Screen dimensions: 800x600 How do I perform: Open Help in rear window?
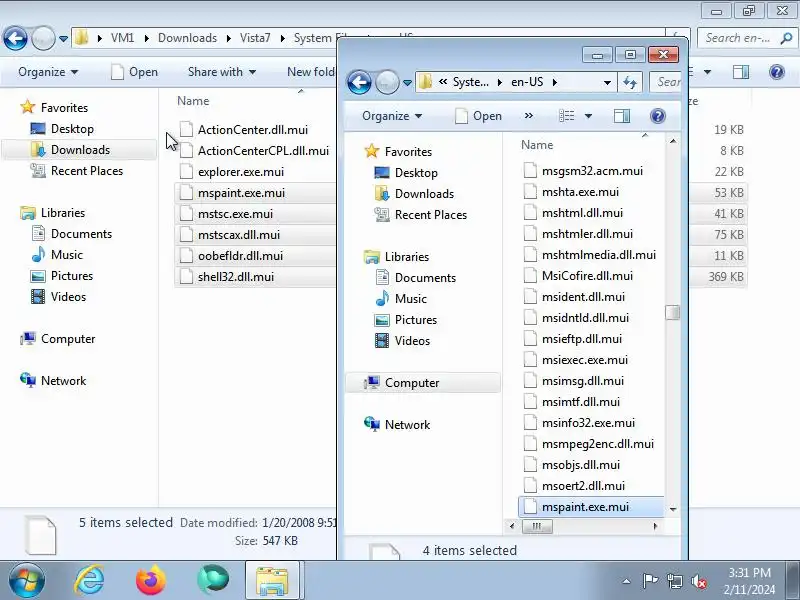point(777,72)
